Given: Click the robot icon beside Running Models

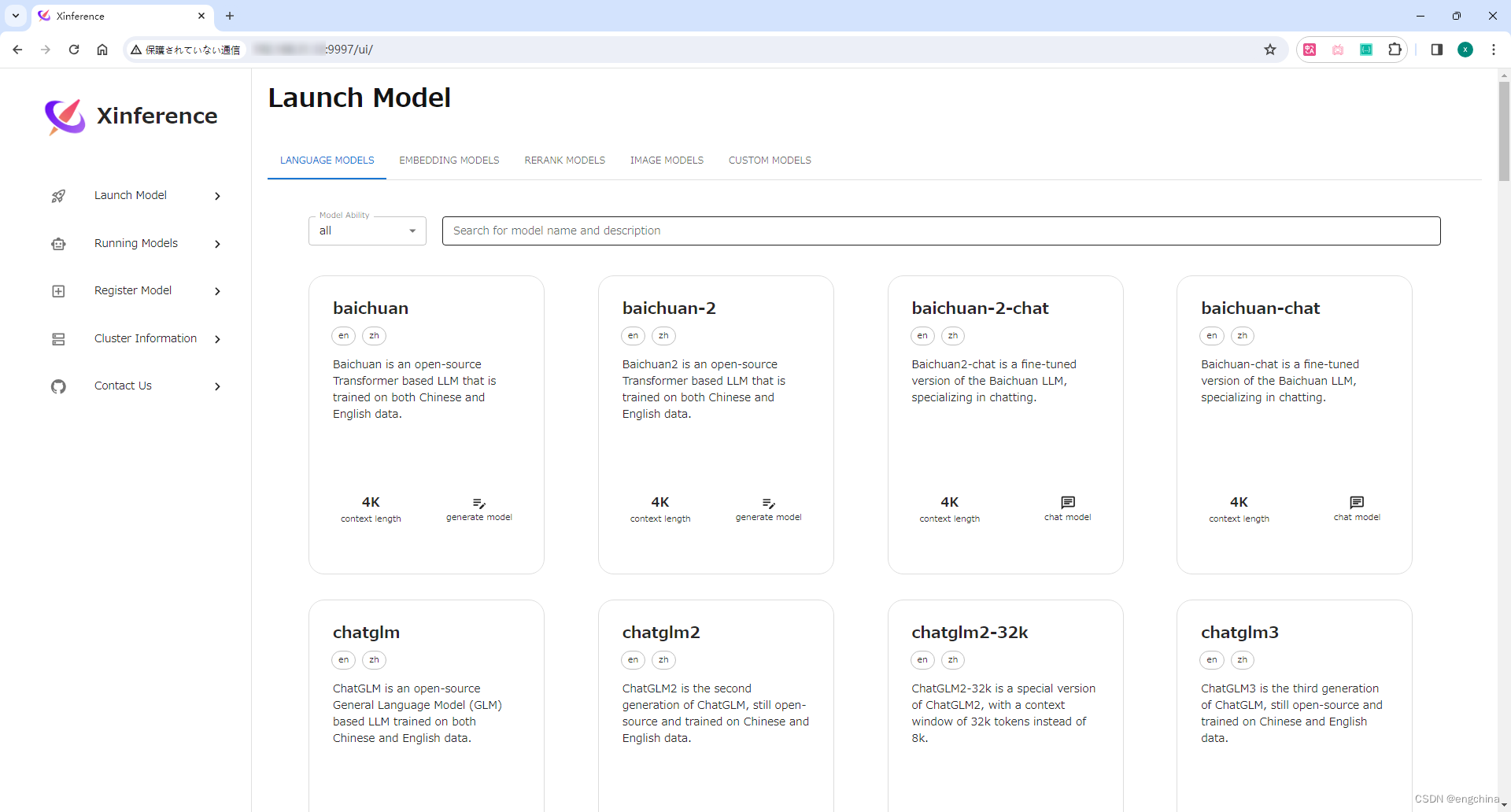Looking at the screenshot, I should [58, 244].
